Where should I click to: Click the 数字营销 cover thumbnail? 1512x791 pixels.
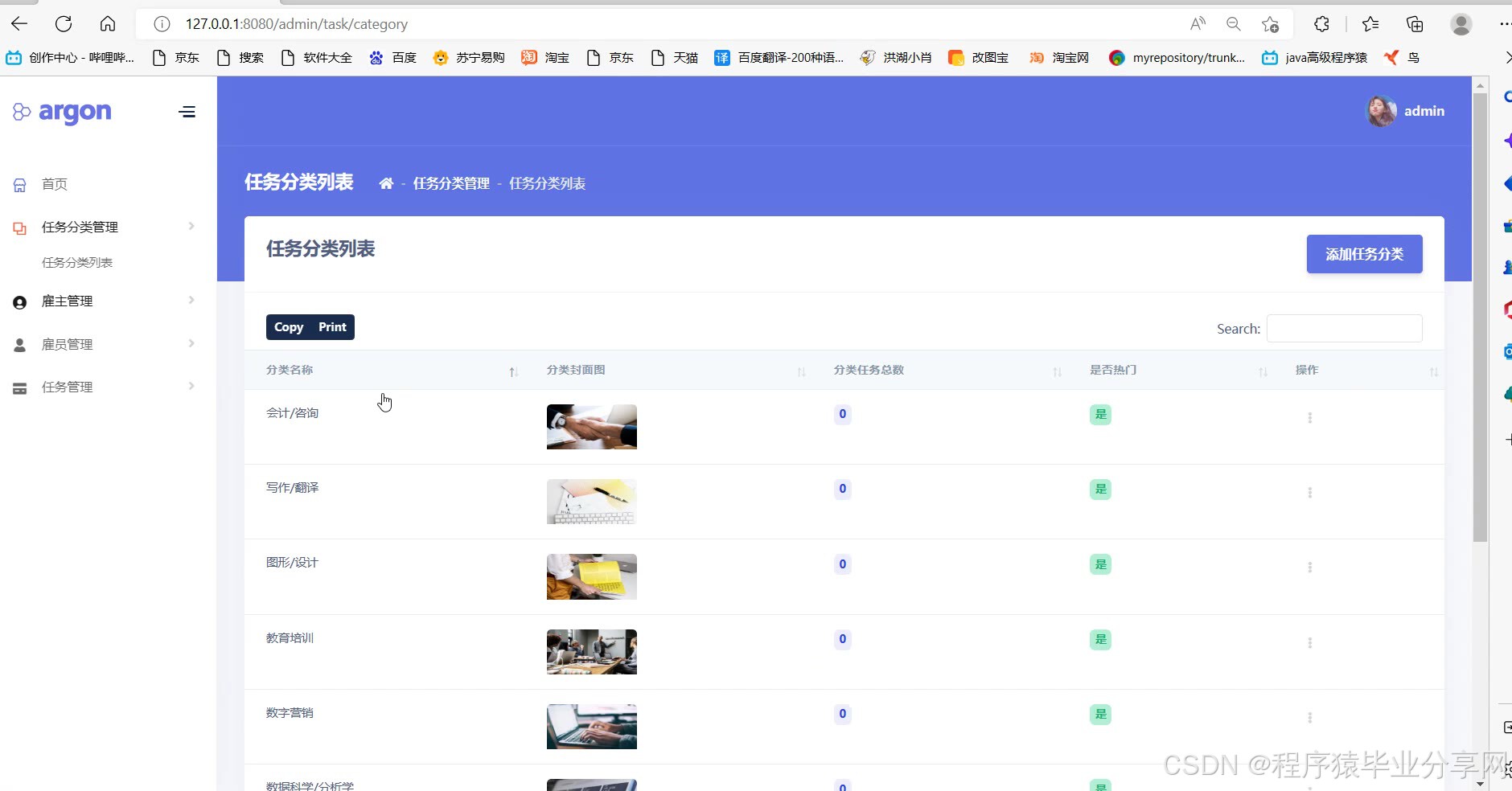point(592,727)
